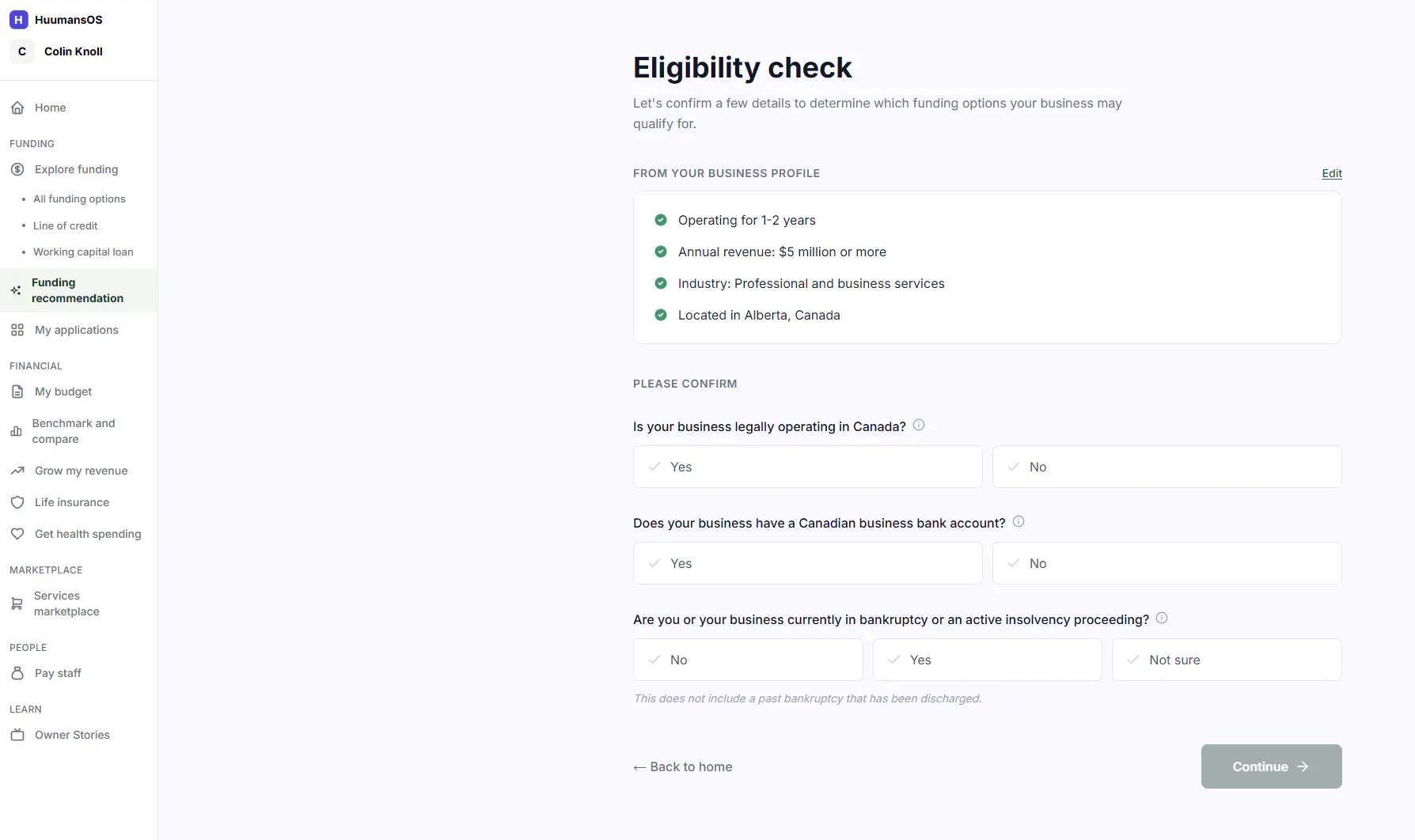Select Yes for current bankruptcy question
Screen dimensions: 1415x840
[987, 660]
